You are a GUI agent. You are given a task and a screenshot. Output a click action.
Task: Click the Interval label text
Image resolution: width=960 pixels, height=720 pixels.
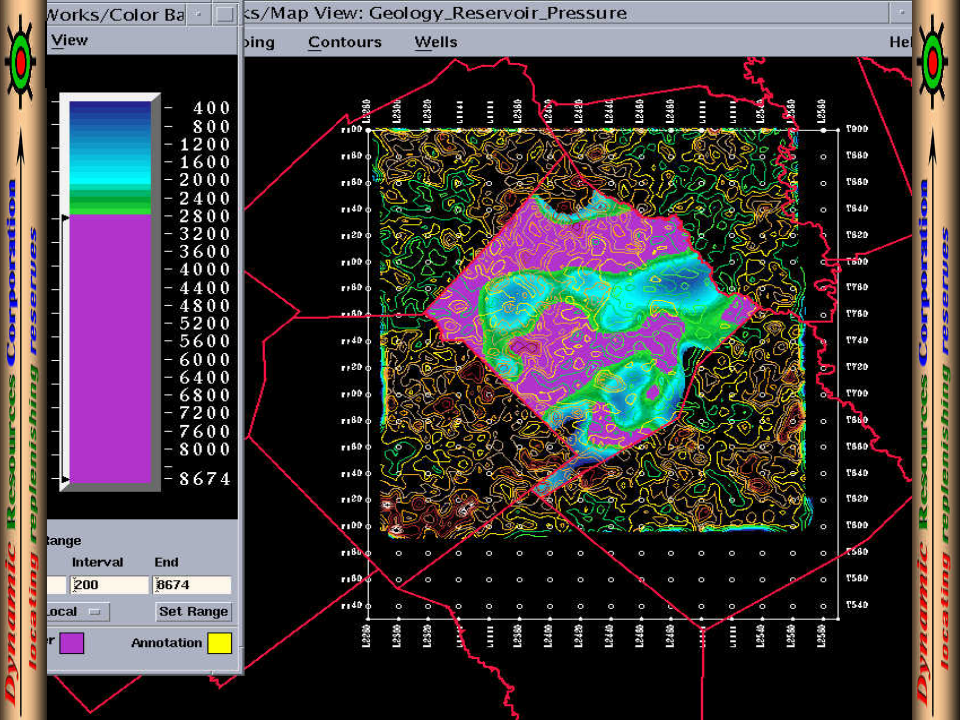coord(97,562)
